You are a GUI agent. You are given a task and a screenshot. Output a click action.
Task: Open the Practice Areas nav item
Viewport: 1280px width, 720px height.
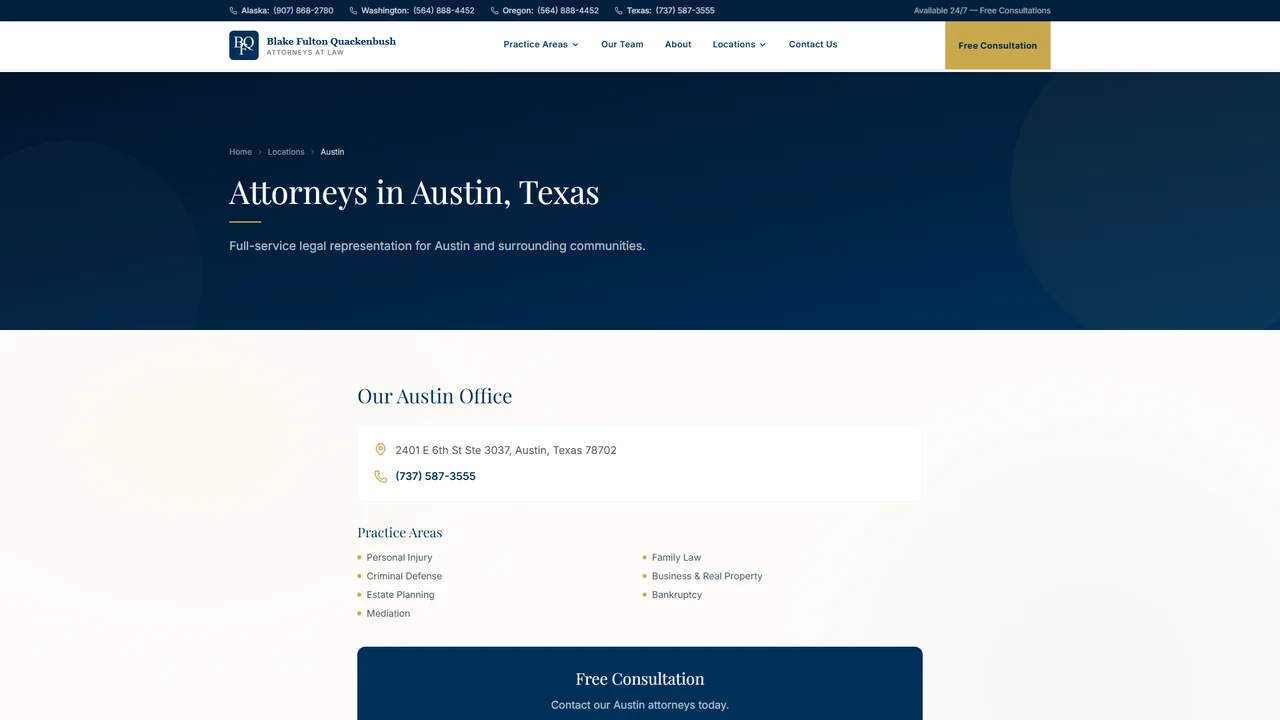541,45
